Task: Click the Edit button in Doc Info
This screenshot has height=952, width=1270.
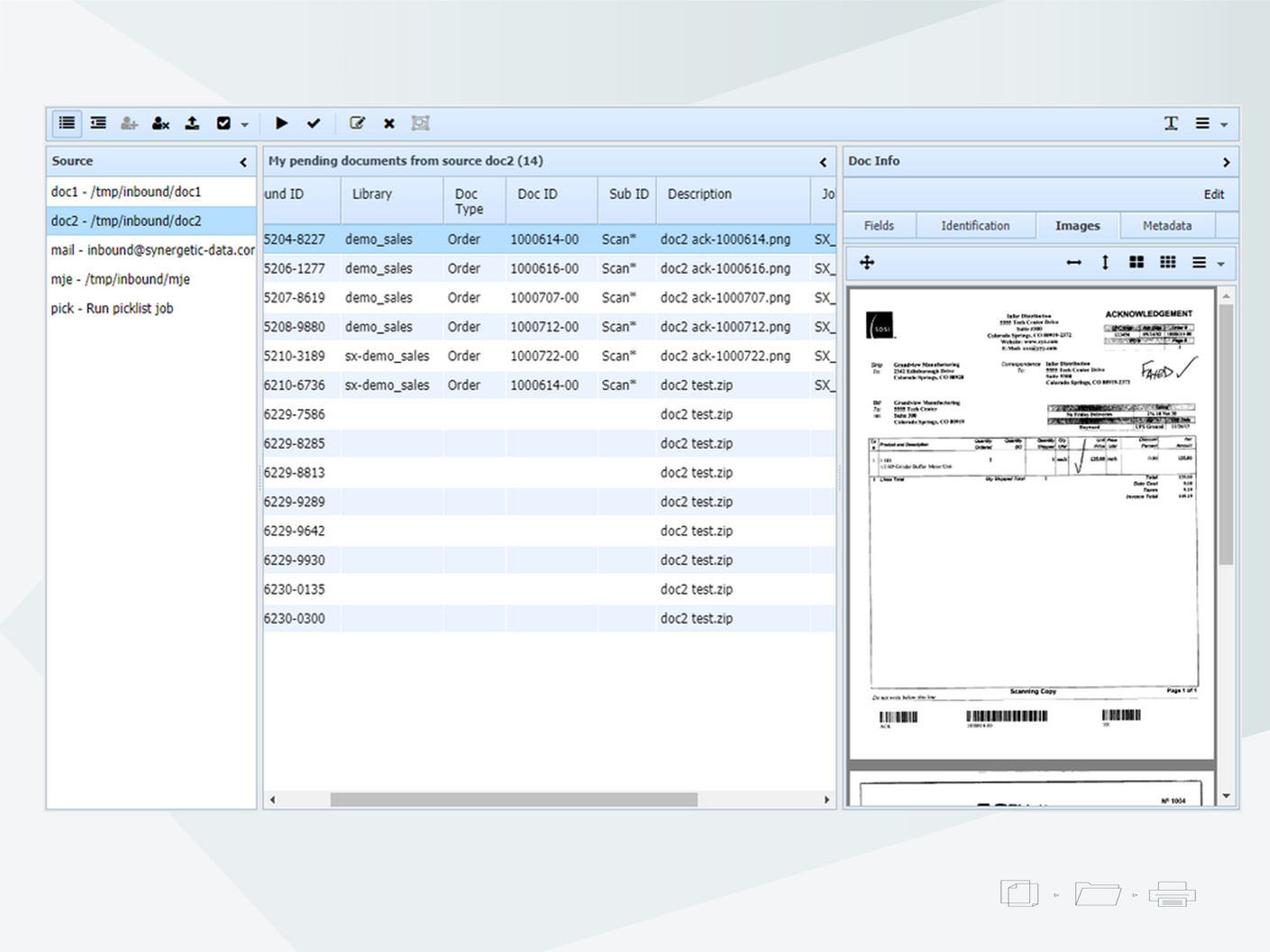Action: click(1213, 195)
